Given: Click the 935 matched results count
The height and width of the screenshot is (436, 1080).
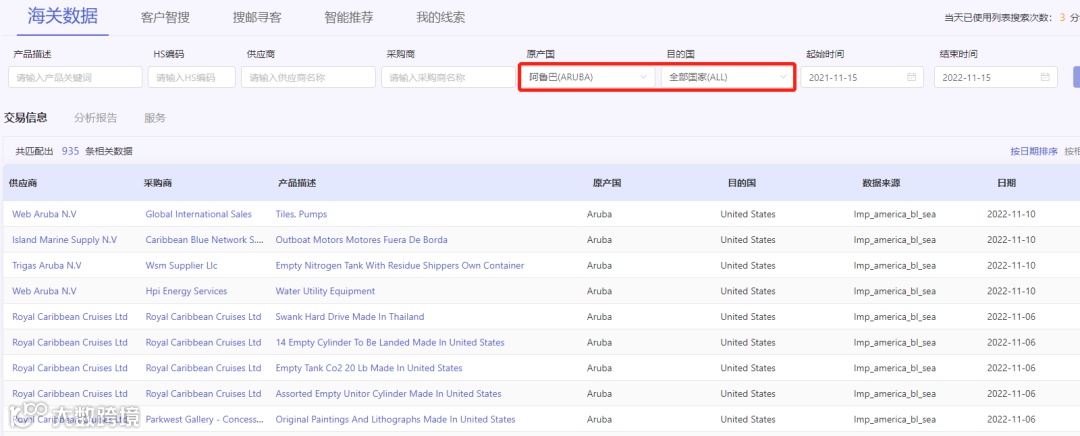Looking at the screenshot, I should (x=70, y=151).
